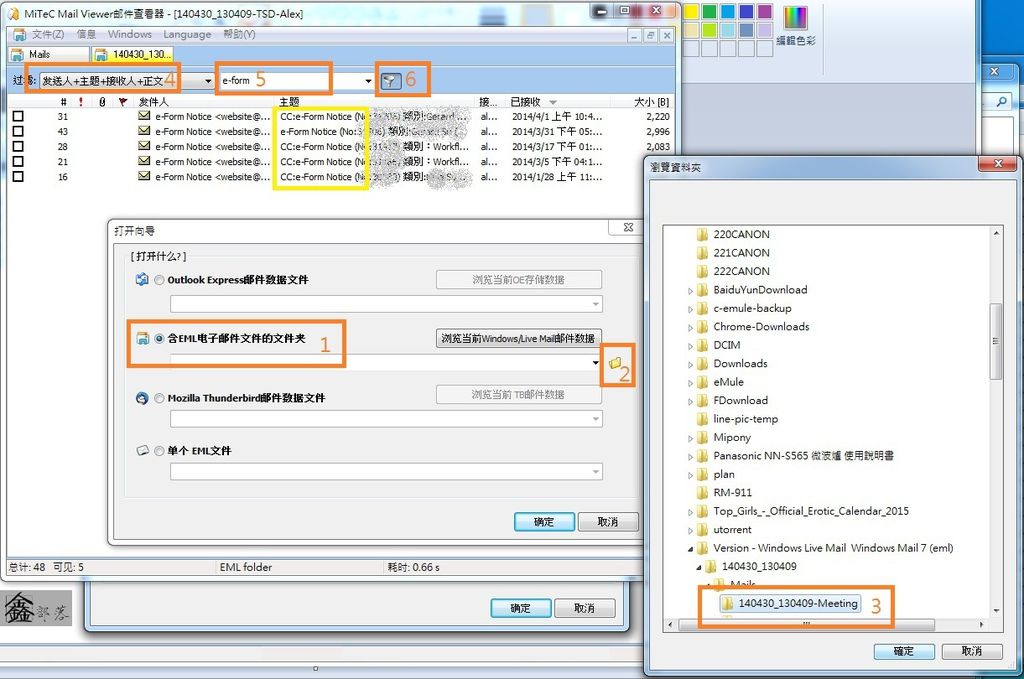Open the Language menu
1024x679 pixels.
187,34
